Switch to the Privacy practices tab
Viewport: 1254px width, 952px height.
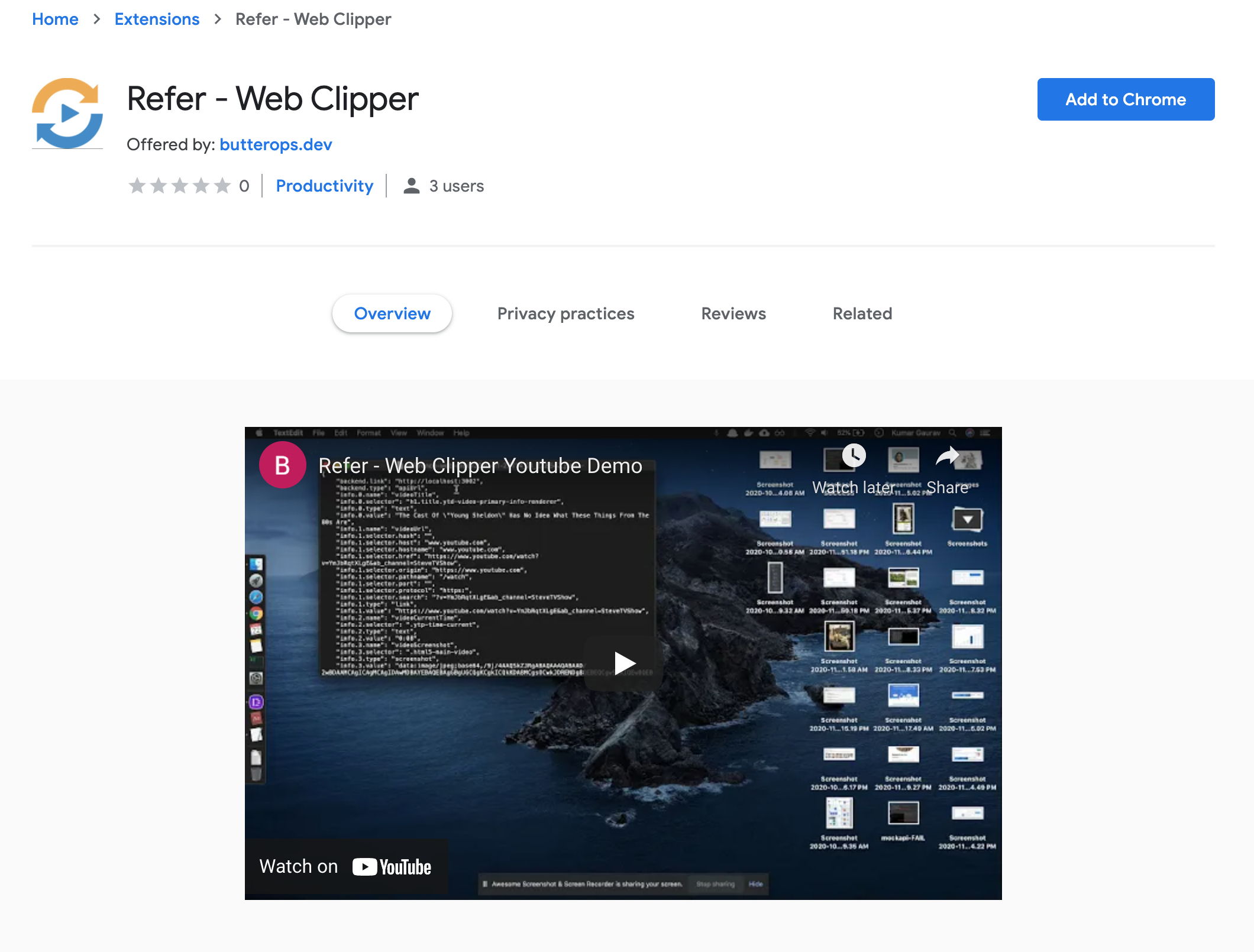coord(565,313)
